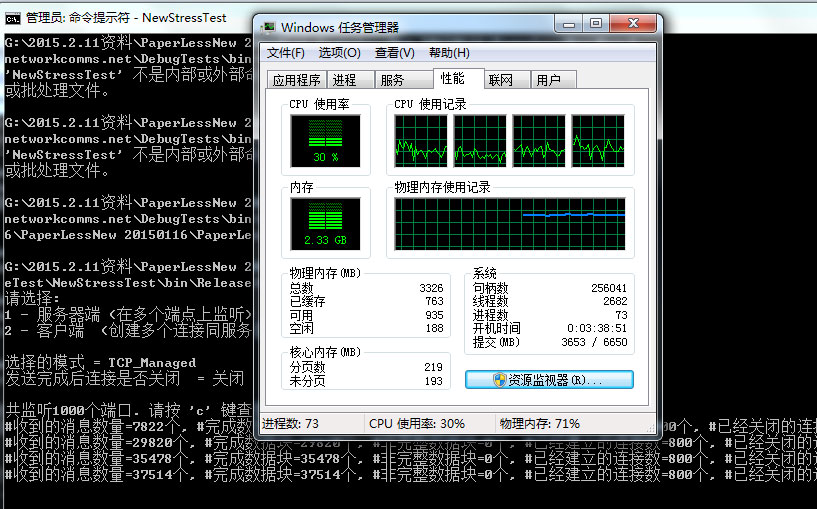Screen dimensions: 817x509
Task: Click console line 2 - 客户端
Action: pyautogui.click(x=128, y=331)
